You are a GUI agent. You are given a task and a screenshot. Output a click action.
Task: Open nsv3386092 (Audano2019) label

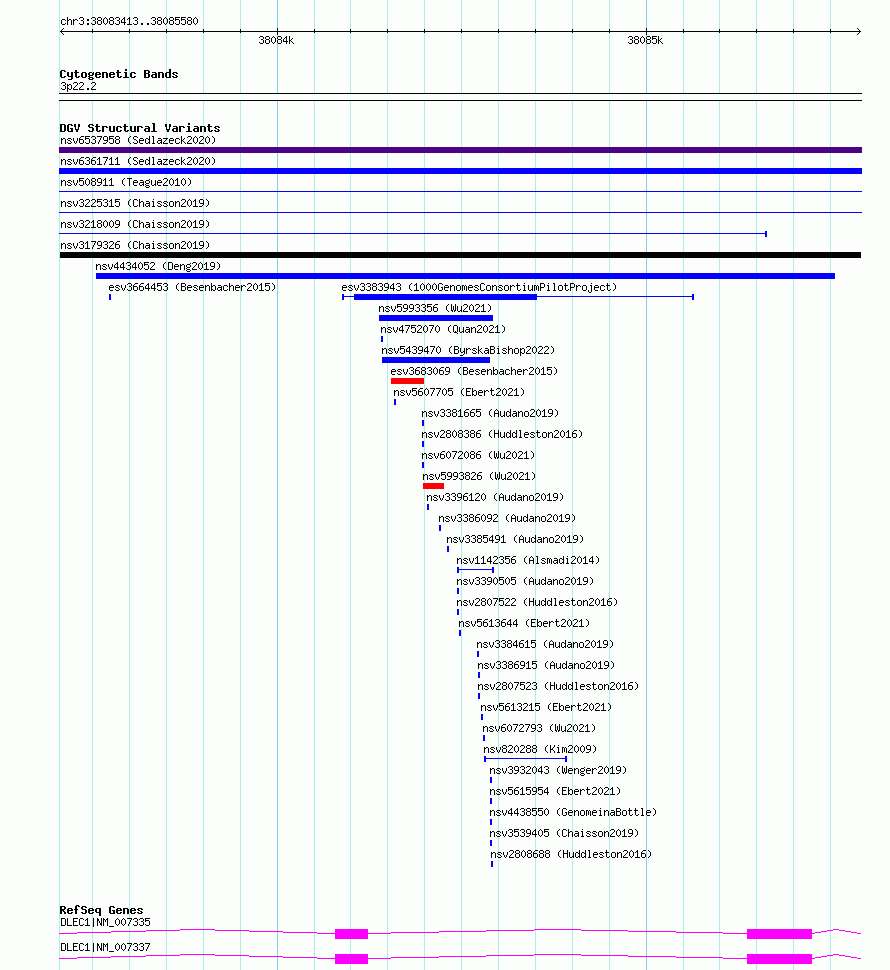[x=507, y=519]
